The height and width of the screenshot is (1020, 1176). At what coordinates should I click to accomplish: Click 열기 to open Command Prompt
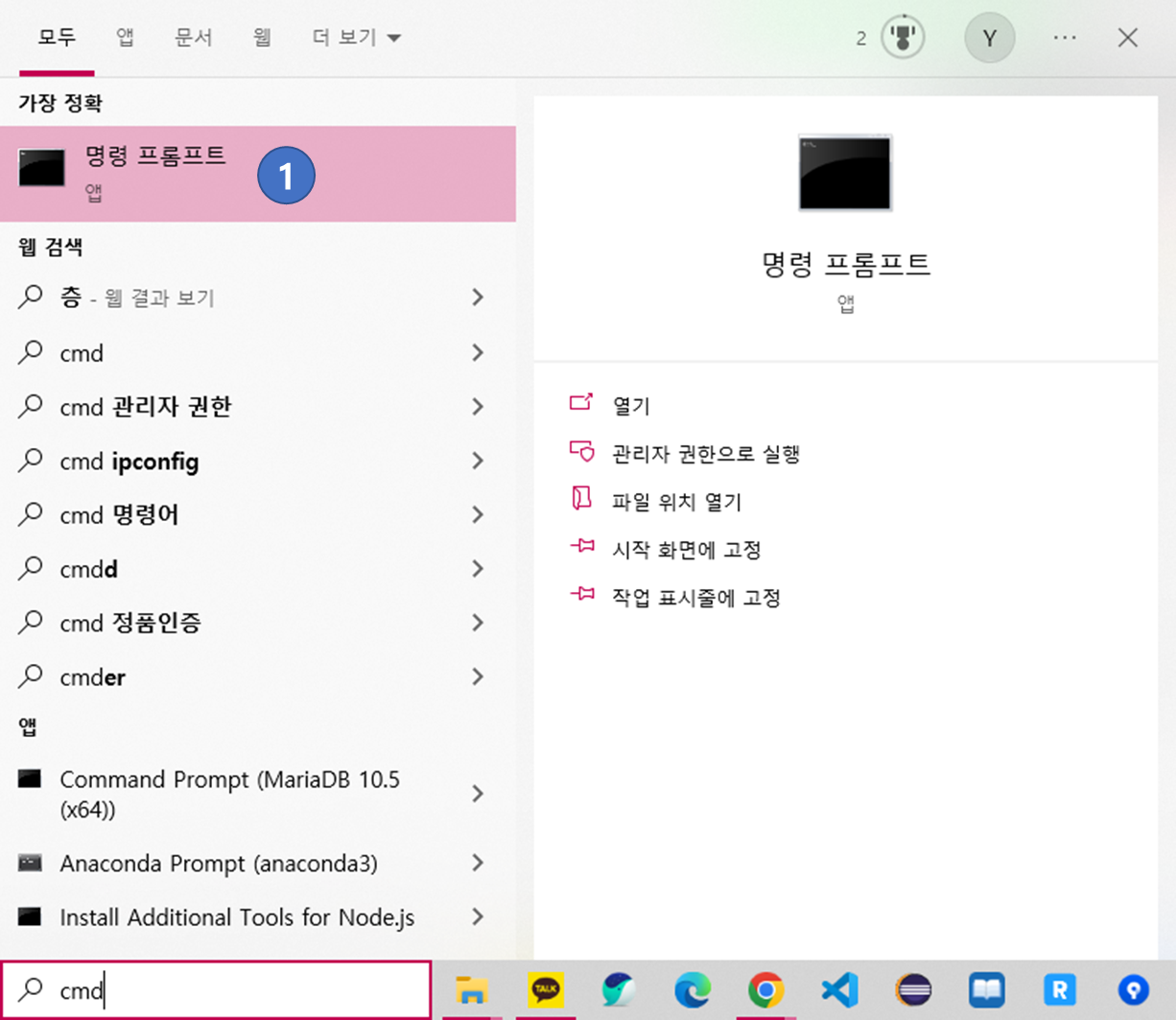(x=631, y=406)
